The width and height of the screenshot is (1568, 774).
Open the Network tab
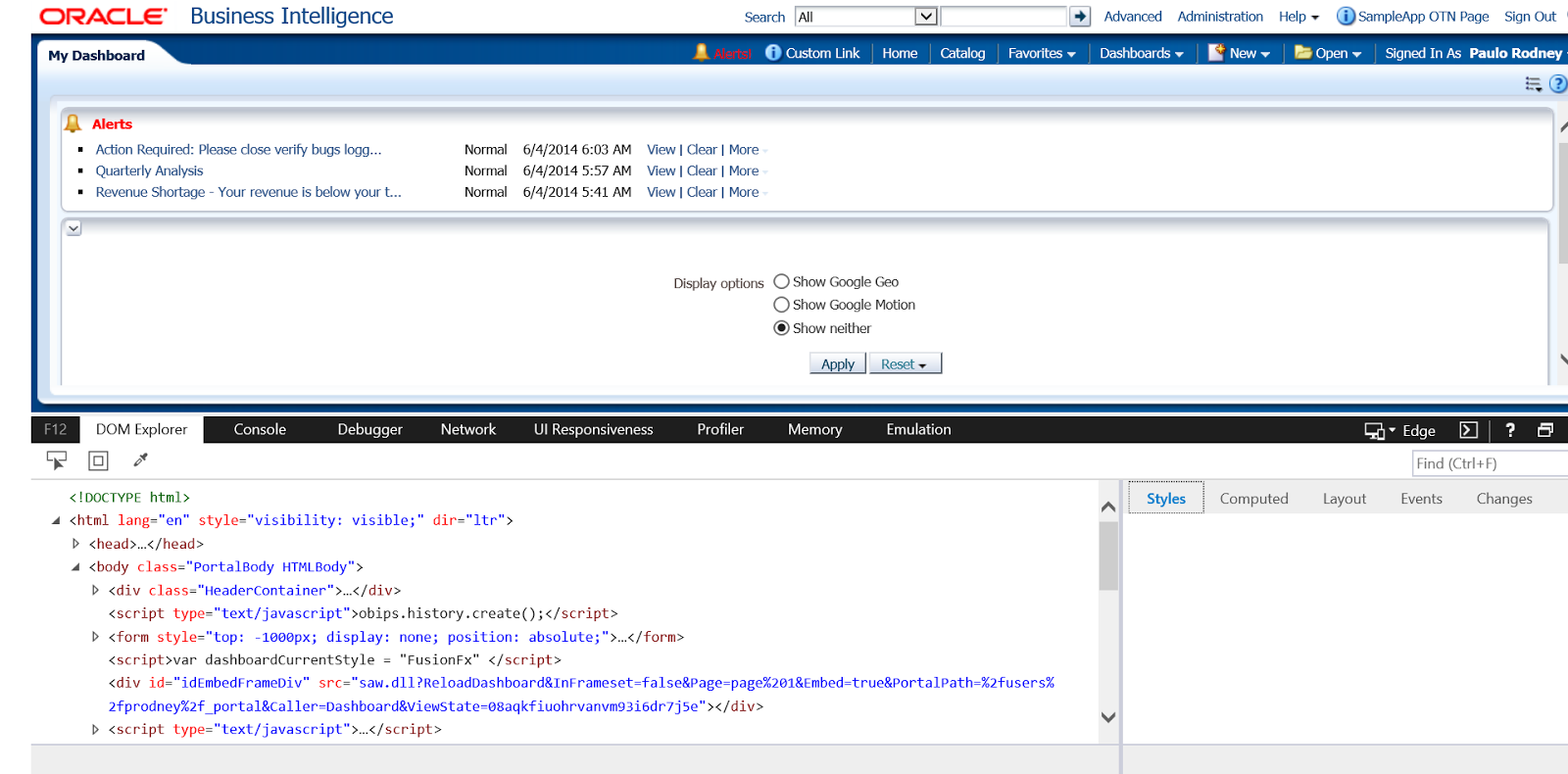click(x=468, y=429)
